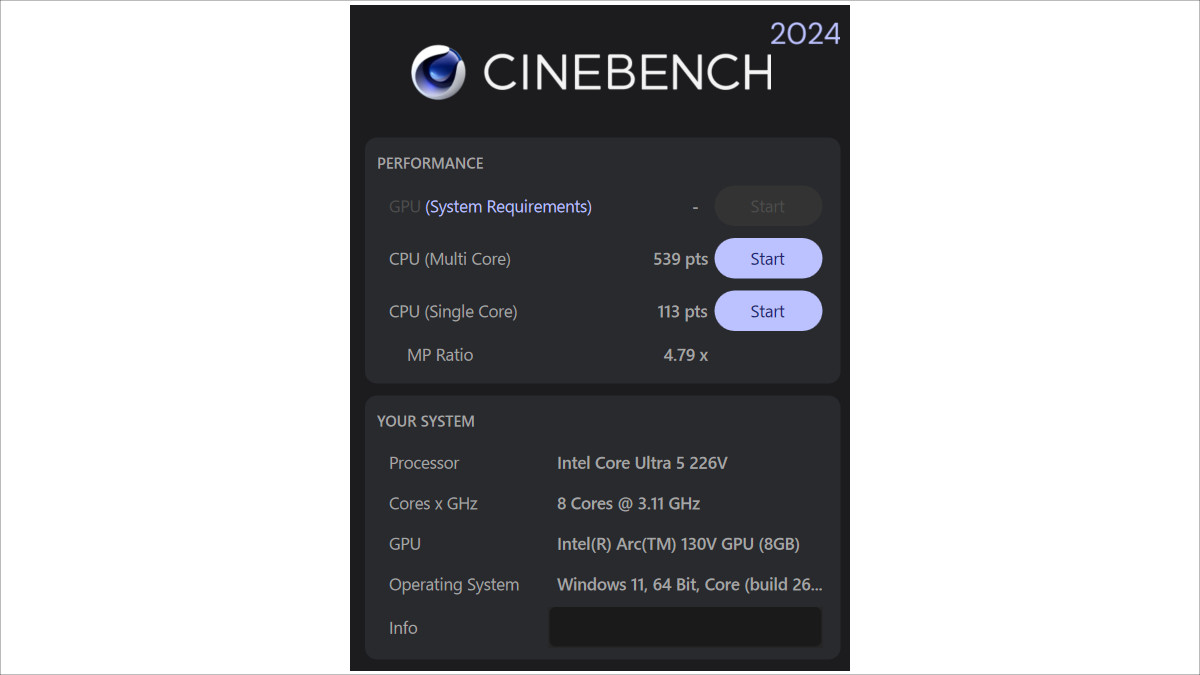
Task: Start the CPU Single Core benchmark
Action: tap(768, 310)
